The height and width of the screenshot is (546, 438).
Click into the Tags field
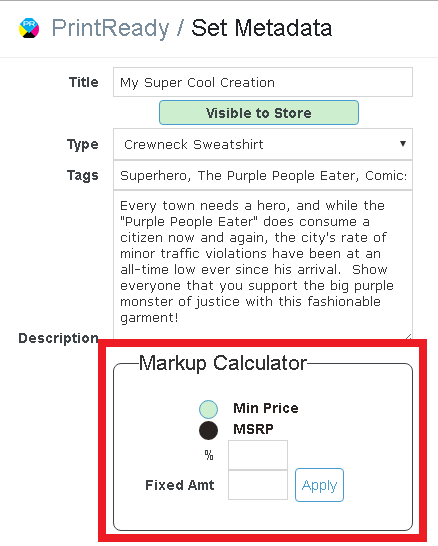point(263,176)
